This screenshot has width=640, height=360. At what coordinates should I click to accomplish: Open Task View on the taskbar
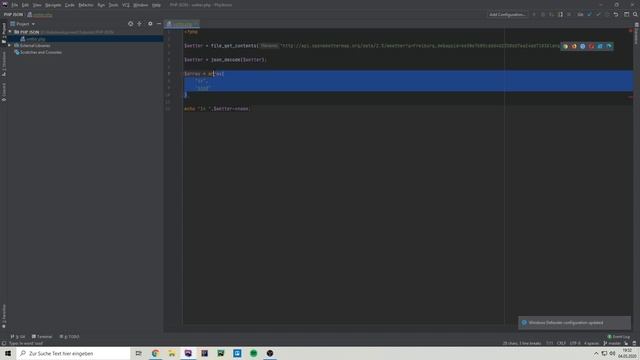point(138,353)
